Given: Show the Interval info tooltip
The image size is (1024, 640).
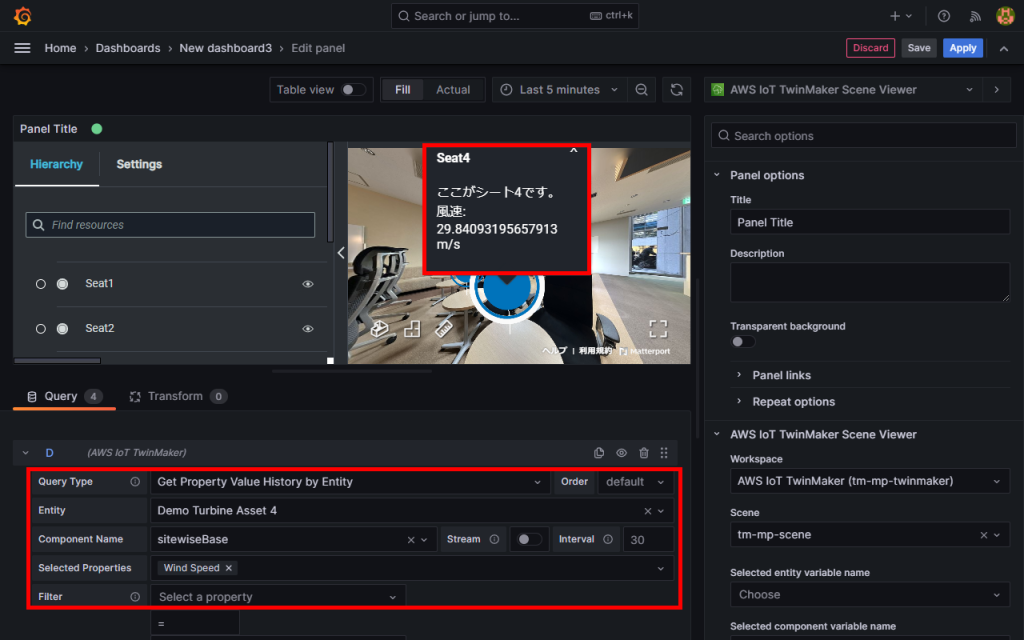Looking at the screenshot, I should pyautogui.click(x=608, y=539).
